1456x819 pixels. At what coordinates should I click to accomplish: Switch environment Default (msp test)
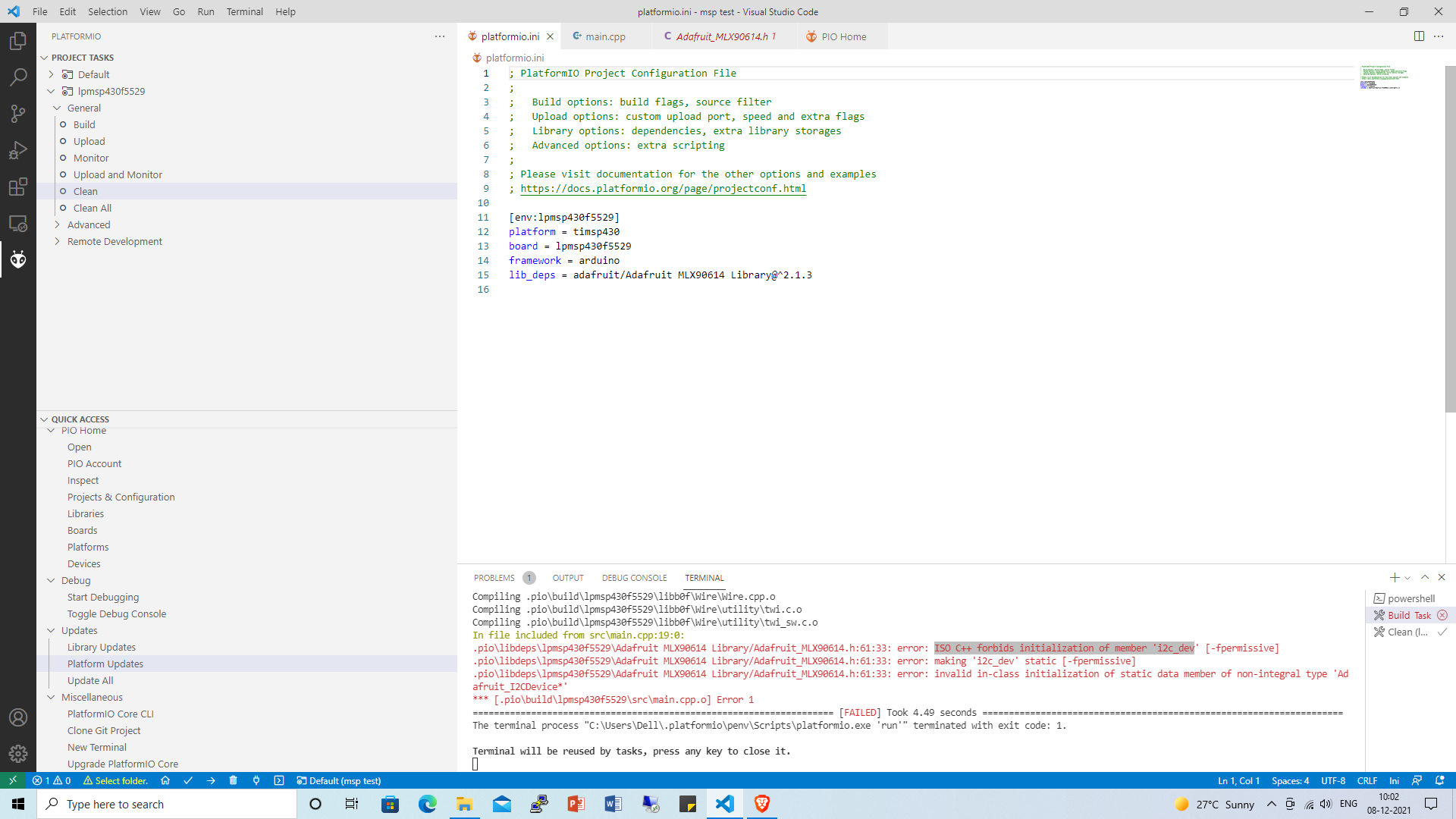(x=339, y=780)
